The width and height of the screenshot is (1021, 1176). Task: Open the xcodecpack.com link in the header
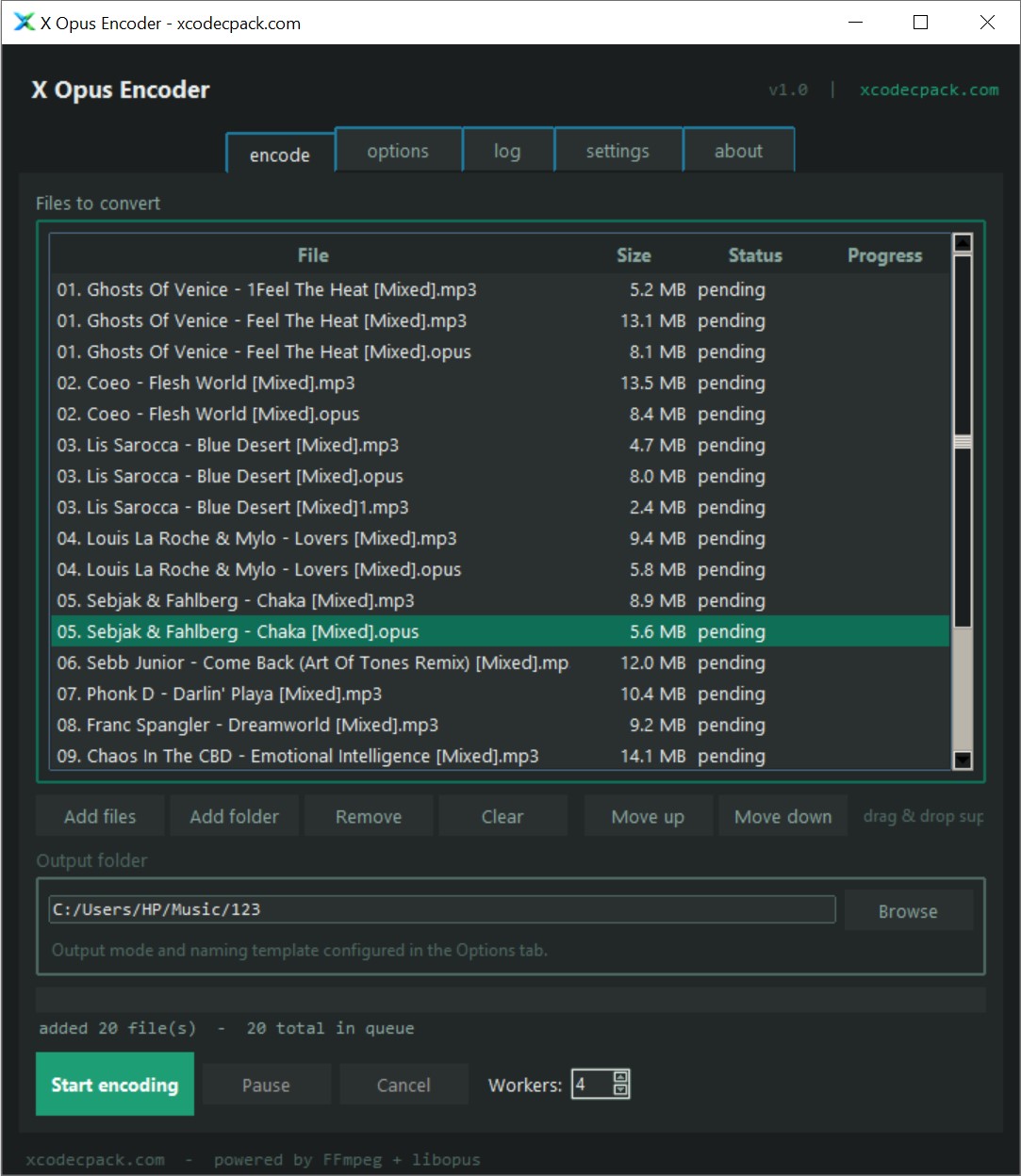click(928, 90)
